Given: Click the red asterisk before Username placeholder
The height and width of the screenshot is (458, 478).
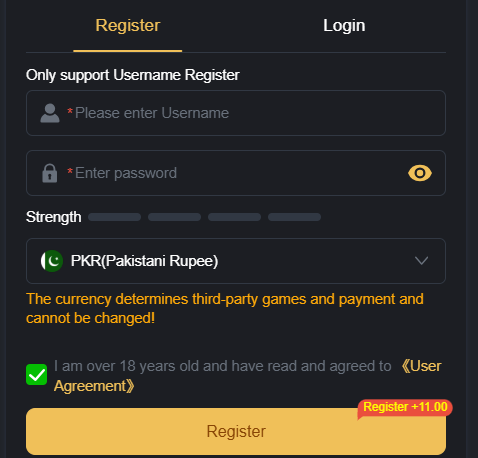Looking at the screenshot, I should [70, 111].
